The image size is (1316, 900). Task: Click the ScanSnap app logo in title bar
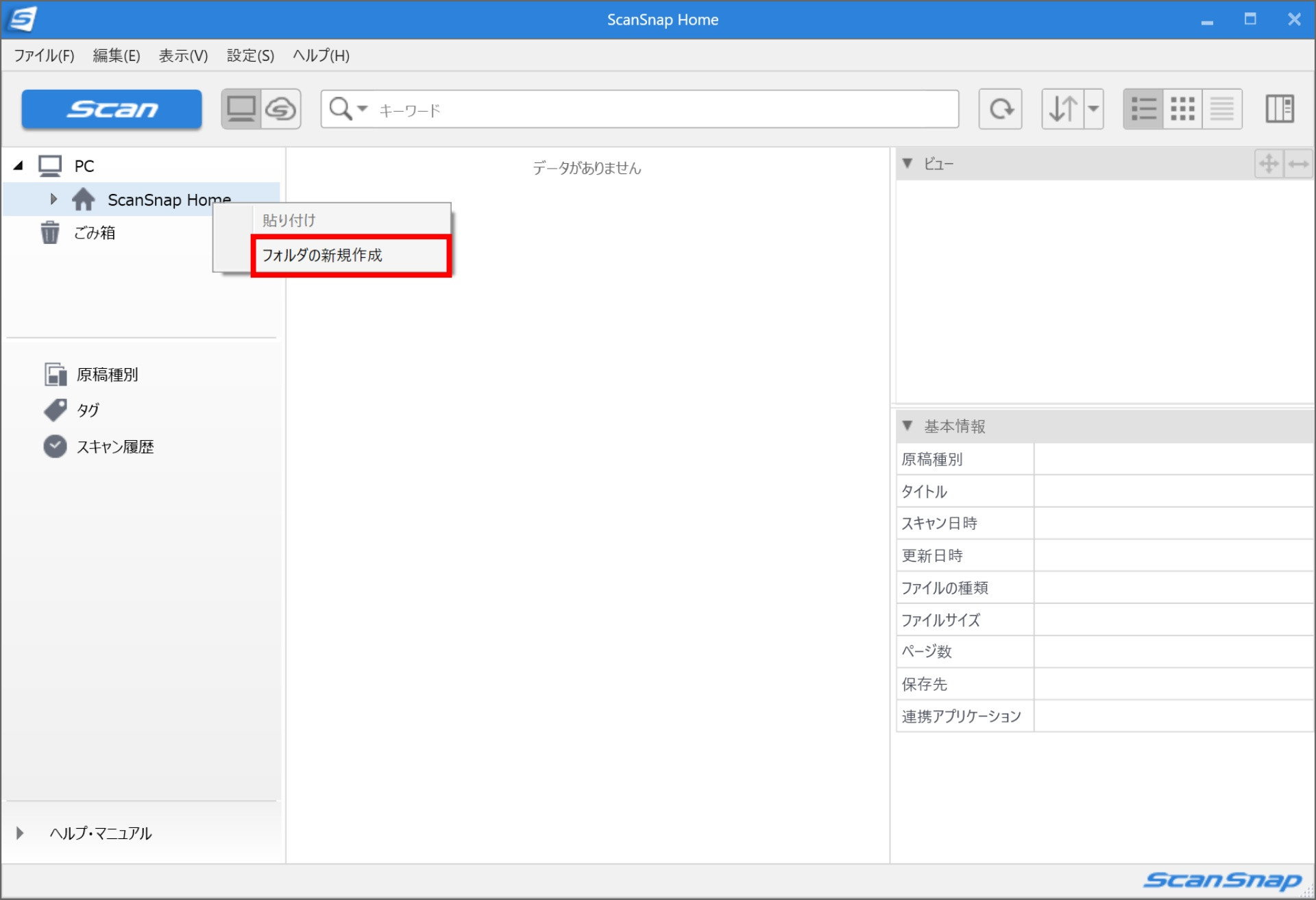(21, 19)
